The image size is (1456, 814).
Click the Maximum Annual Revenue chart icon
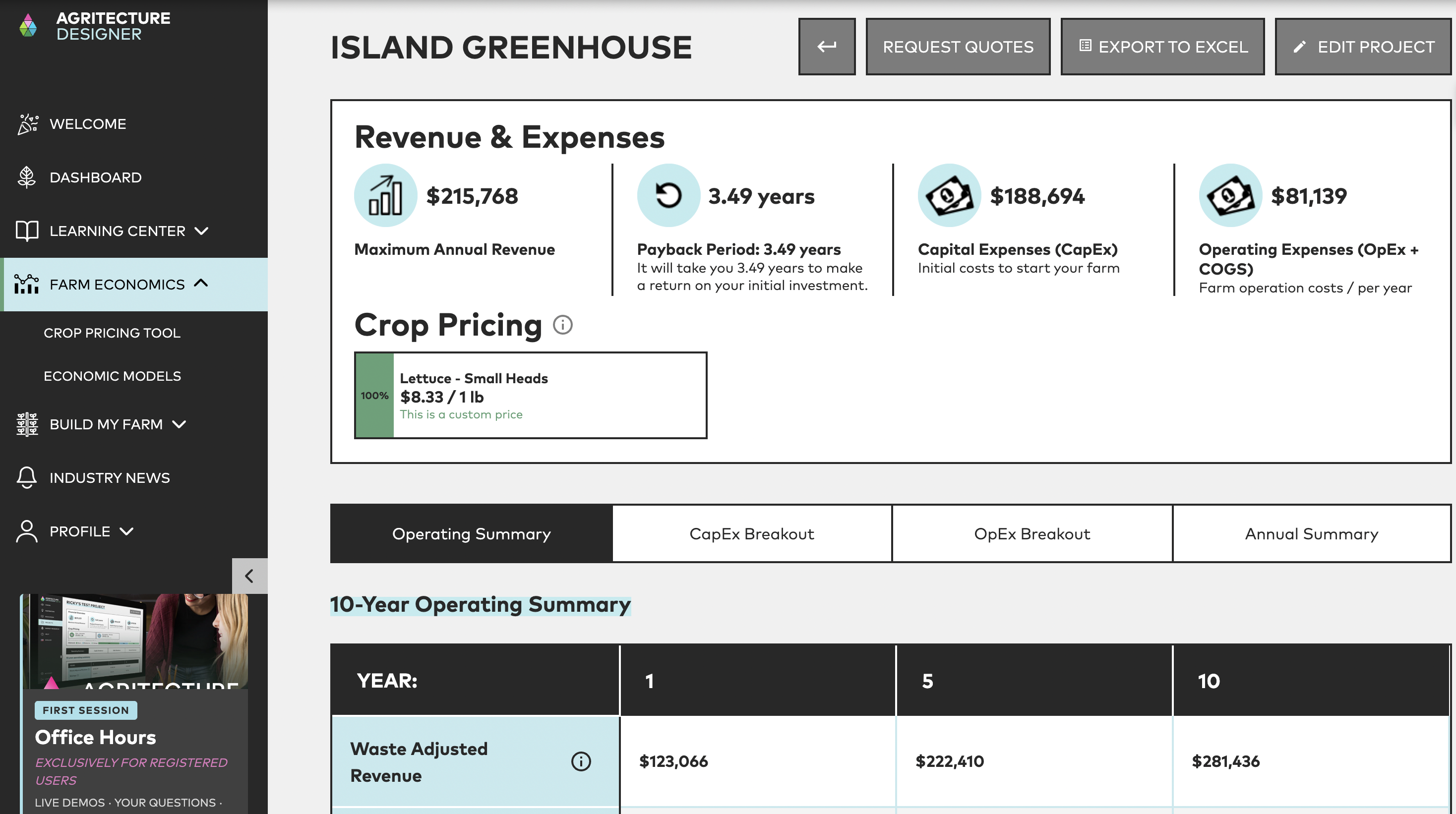tap(385, 195)
